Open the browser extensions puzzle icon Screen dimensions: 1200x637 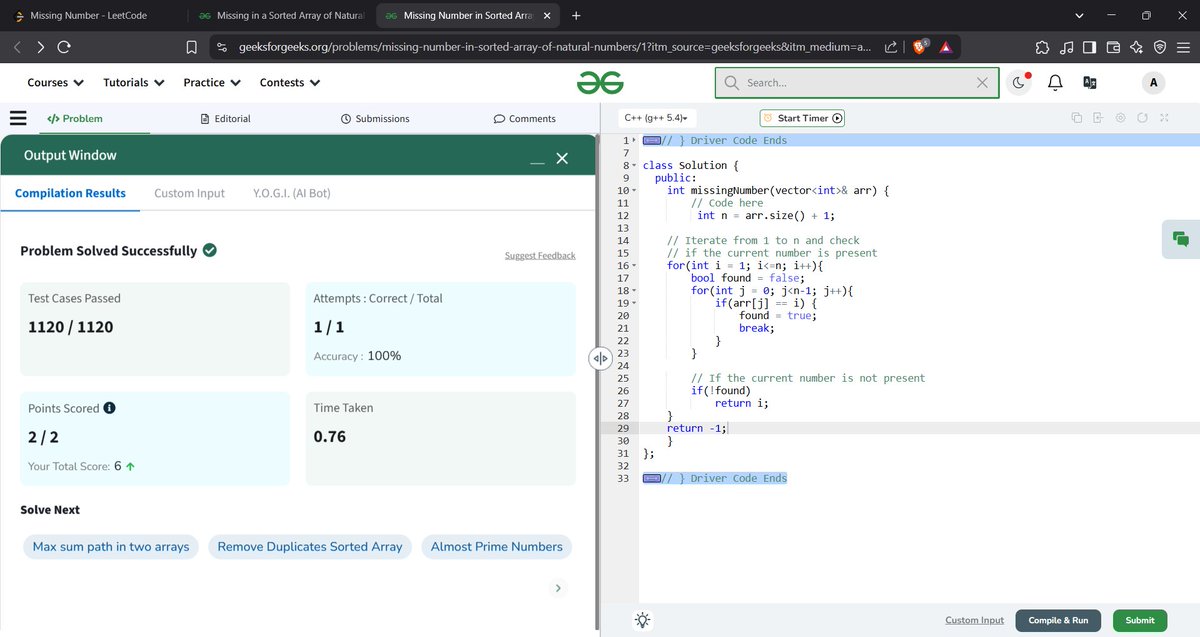(1042, 47)
